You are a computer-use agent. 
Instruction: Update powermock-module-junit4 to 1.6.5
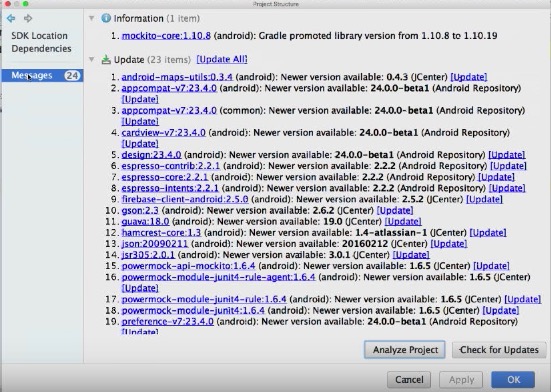click(501, 311)
